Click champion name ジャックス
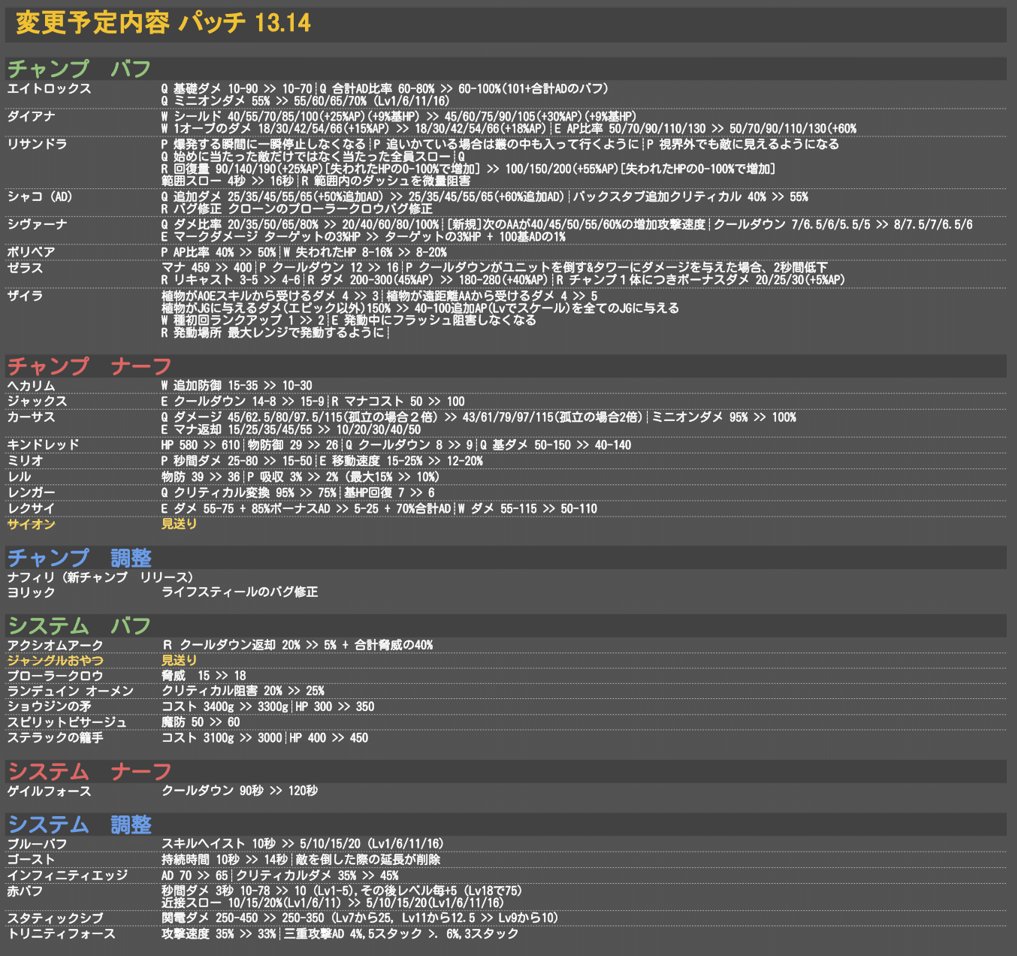1017x956 pixels. pyautogui.click(x=37, y=401)
